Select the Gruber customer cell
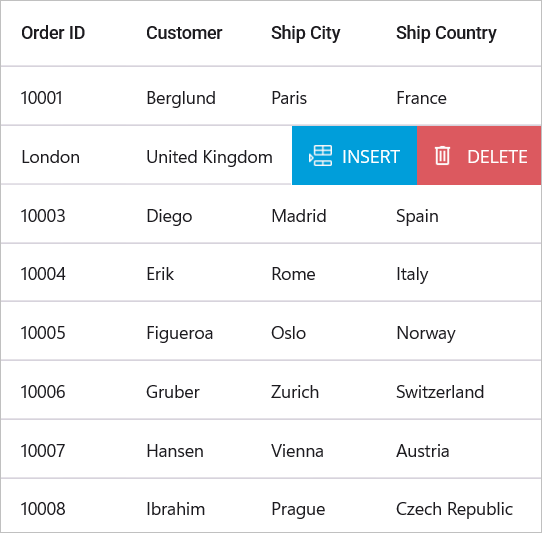542x533 pixels. click(x=173, y=392)
